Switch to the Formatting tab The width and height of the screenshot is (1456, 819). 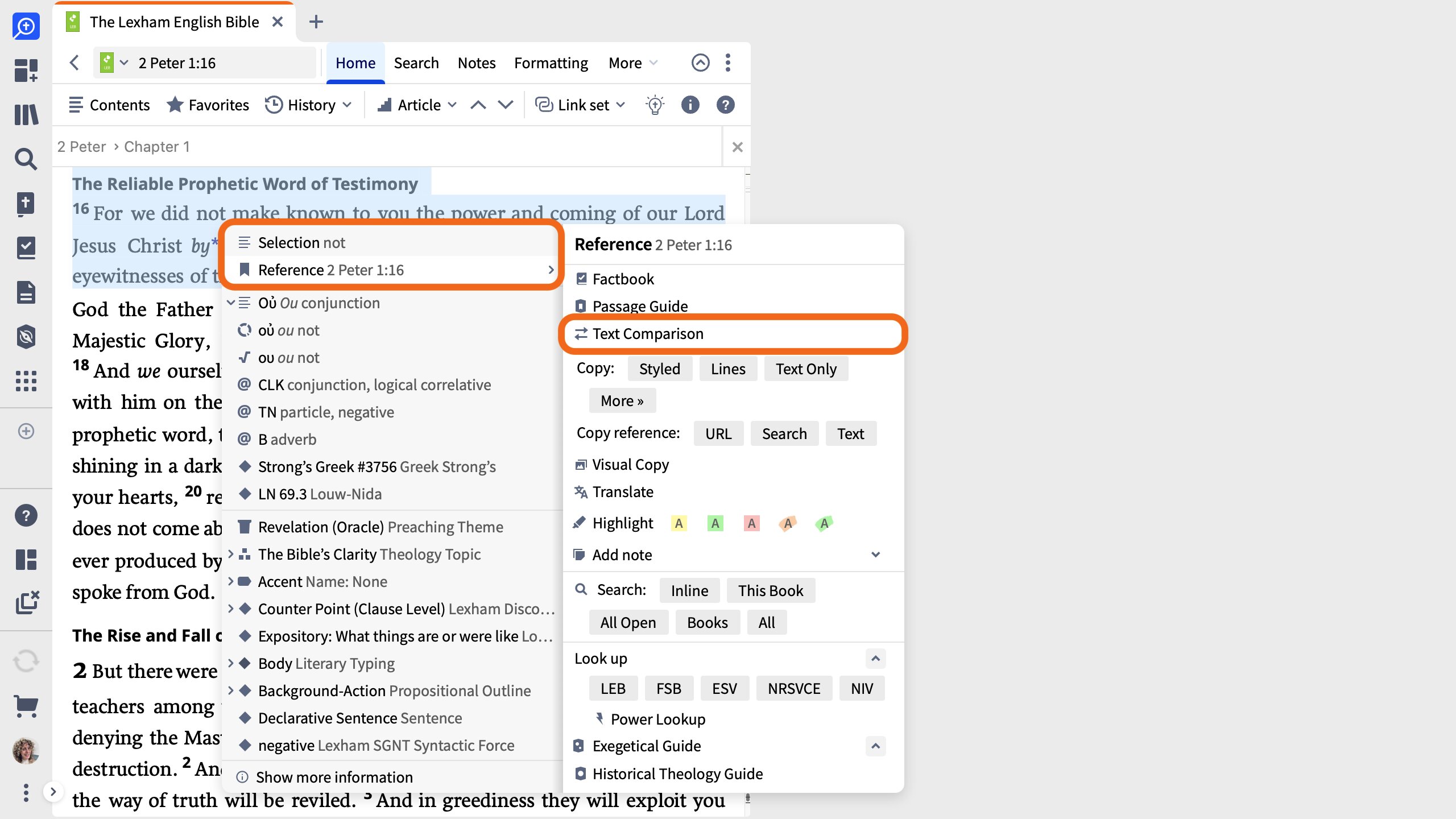pos(551,63)
